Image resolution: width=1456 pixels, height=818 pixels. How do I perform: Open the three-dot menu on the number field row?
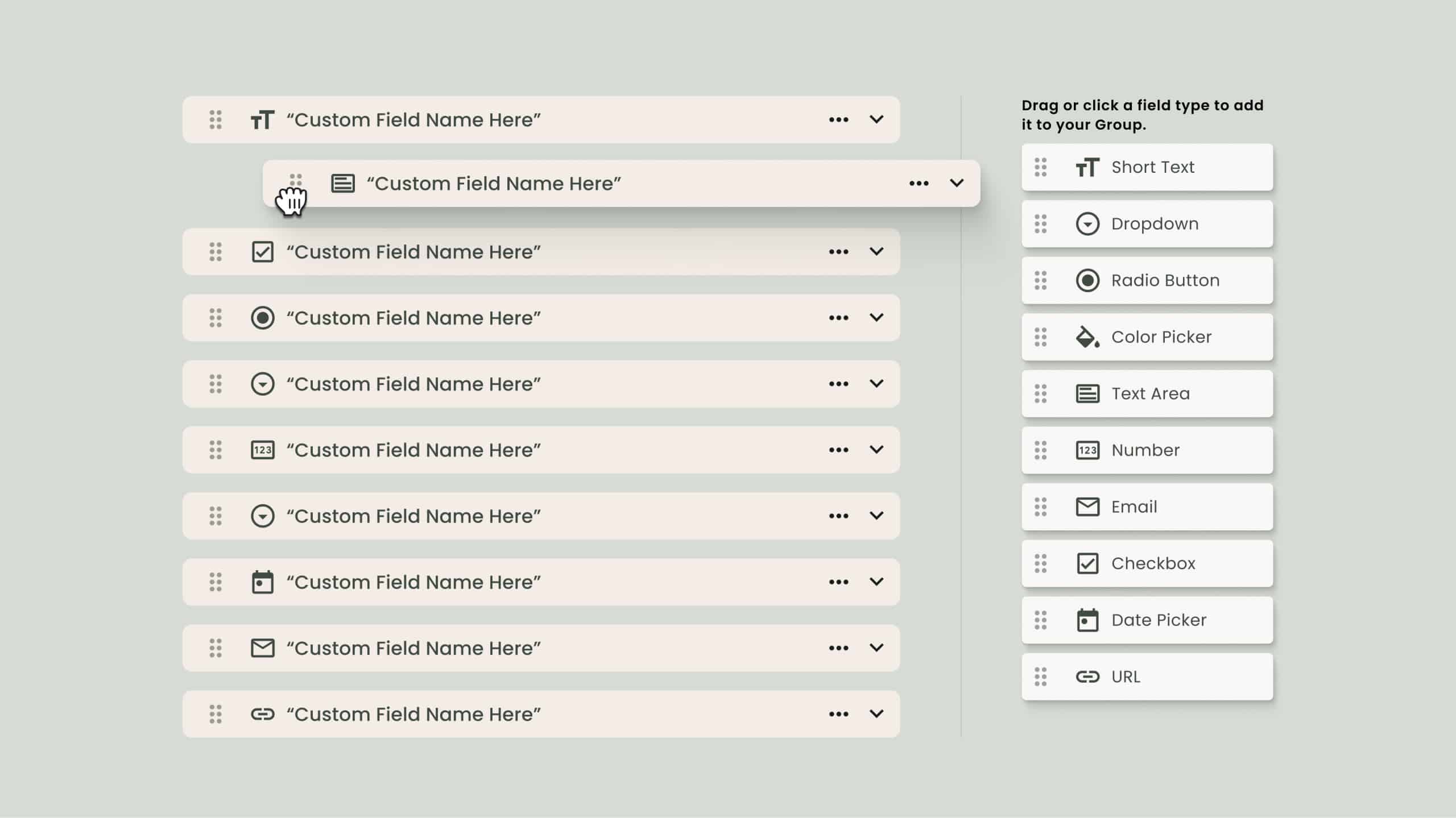click(838, 450)
